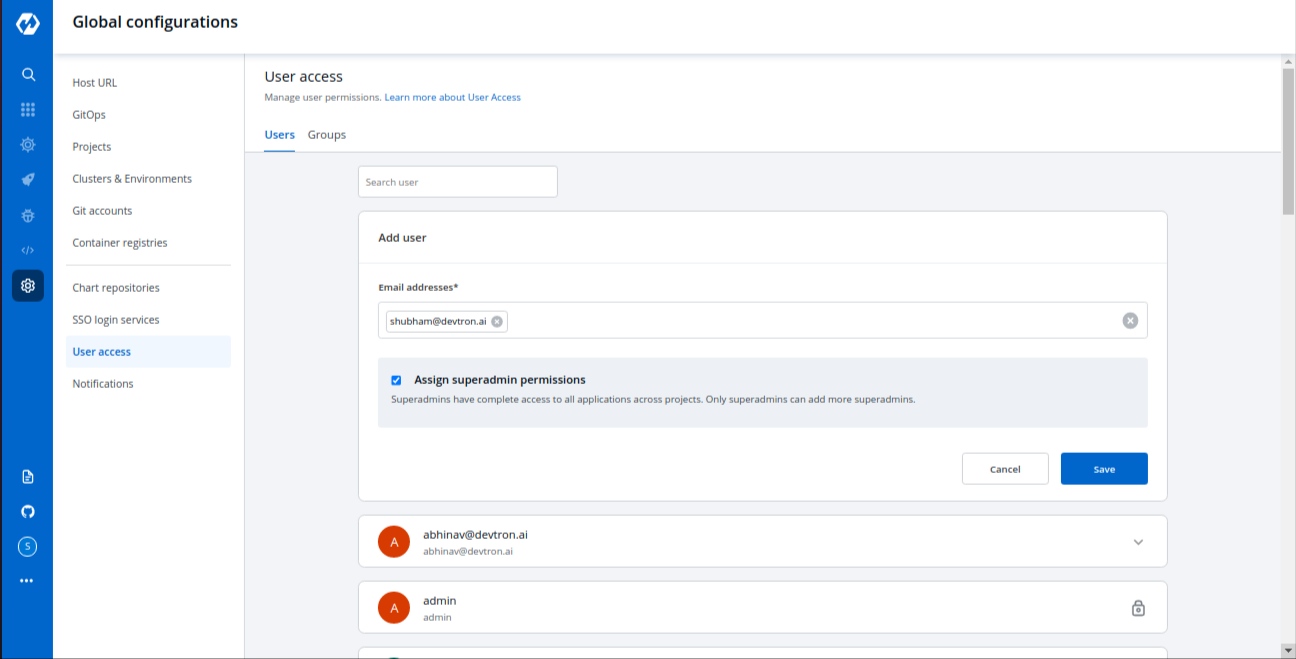Open the GitHub icon in sidebar
The height and width of the screenshot is (659, 1296).
point(28,511)
